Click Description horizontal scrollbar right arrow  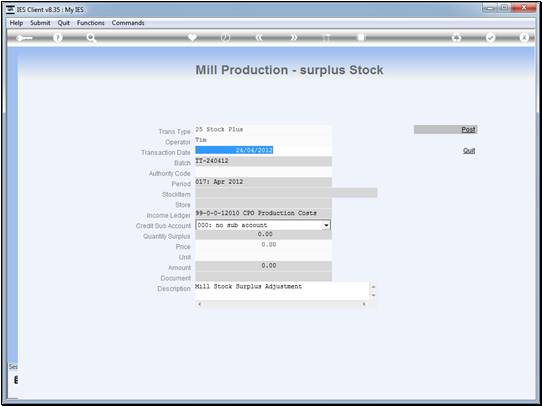point(364,304)
